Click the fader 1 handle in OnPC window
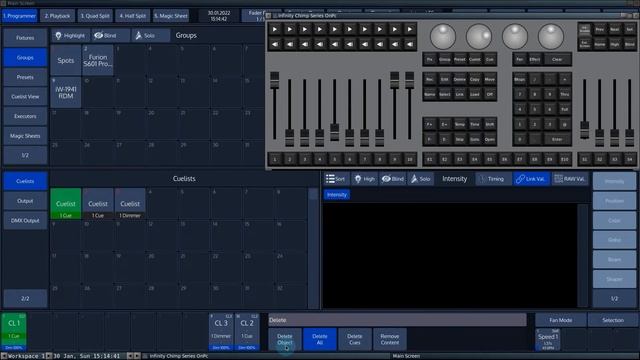The width and height of the screenshot is (640, 360). tap(275, 79)
